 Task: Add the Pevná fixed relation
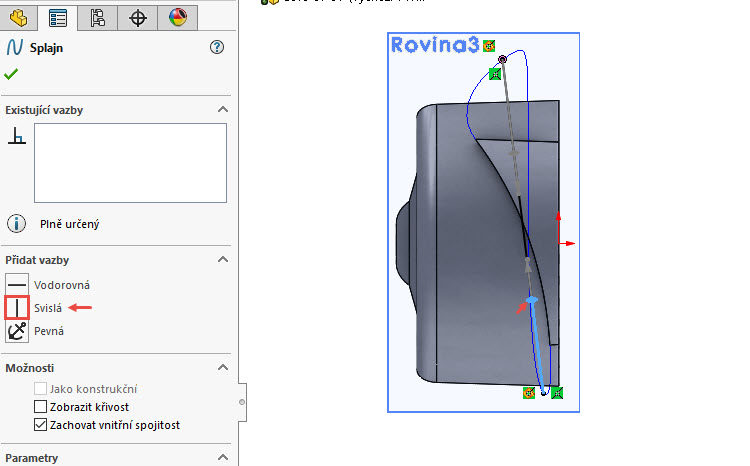pyautogui.click(x=17, y=331)
